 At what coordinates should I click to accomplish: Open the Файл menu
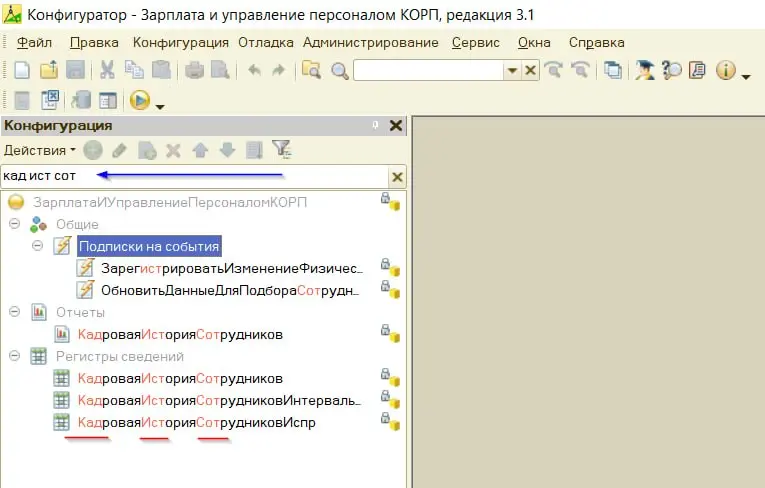click(34, 43)
